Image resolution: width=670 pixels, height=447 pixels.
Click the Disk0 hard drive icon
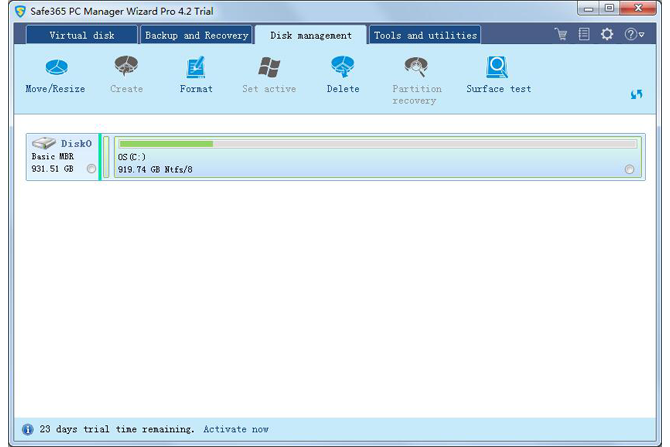click(44, 143)
